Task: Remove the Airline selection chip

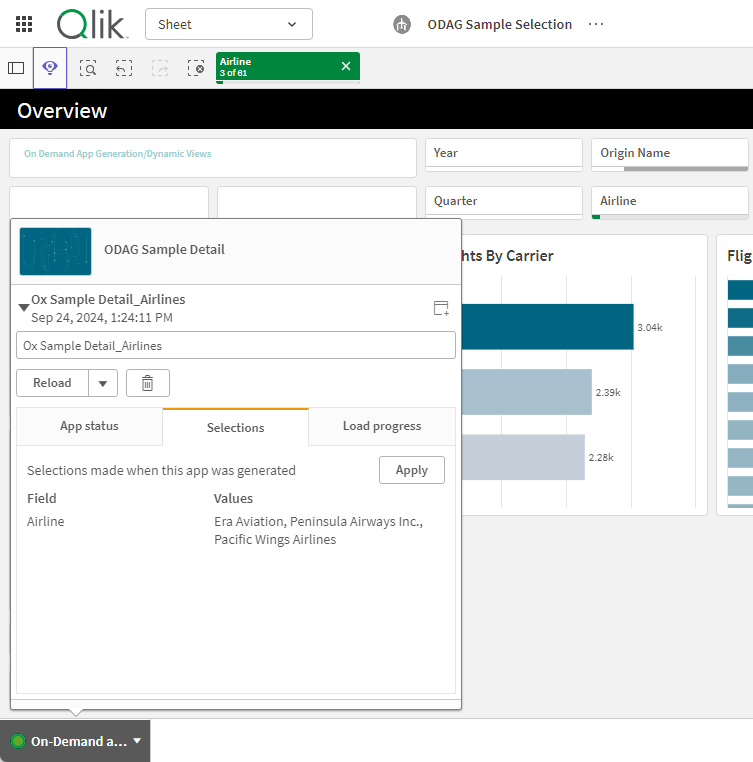Action: [x=346, y=66]
